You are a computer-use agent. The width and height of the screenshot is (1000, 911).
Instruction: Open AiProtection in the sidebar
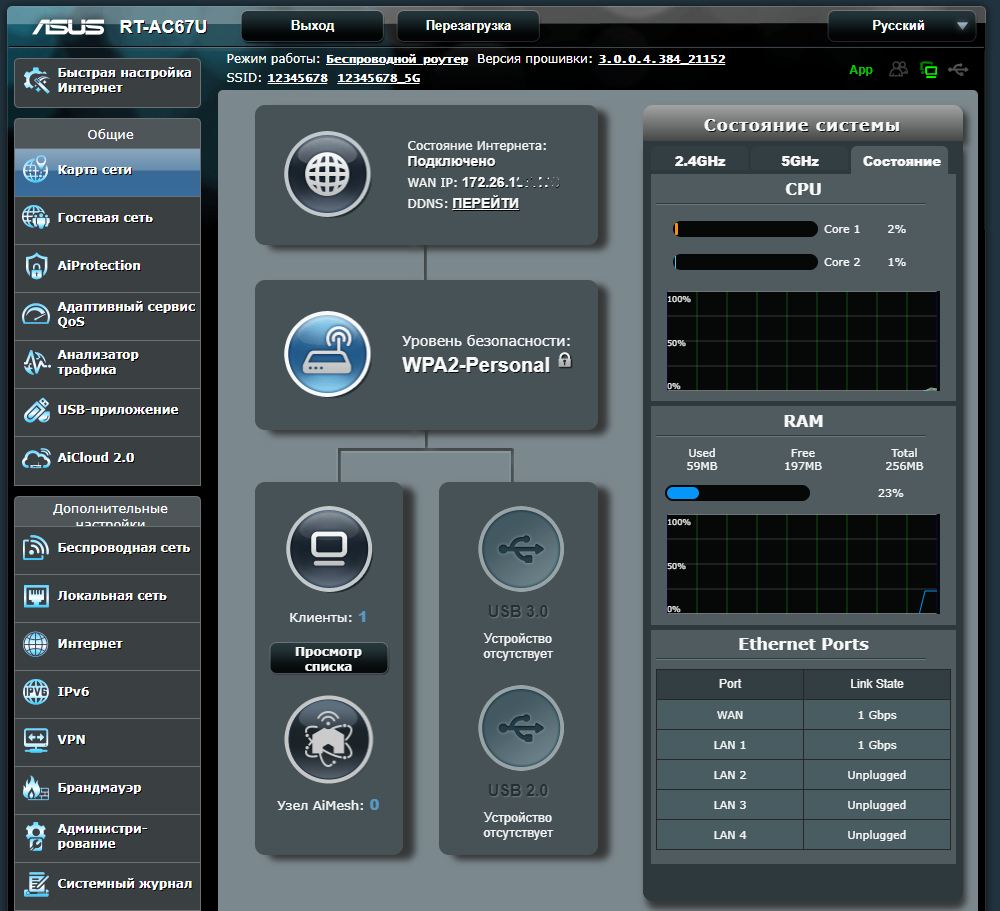click(x=107, y=266)
